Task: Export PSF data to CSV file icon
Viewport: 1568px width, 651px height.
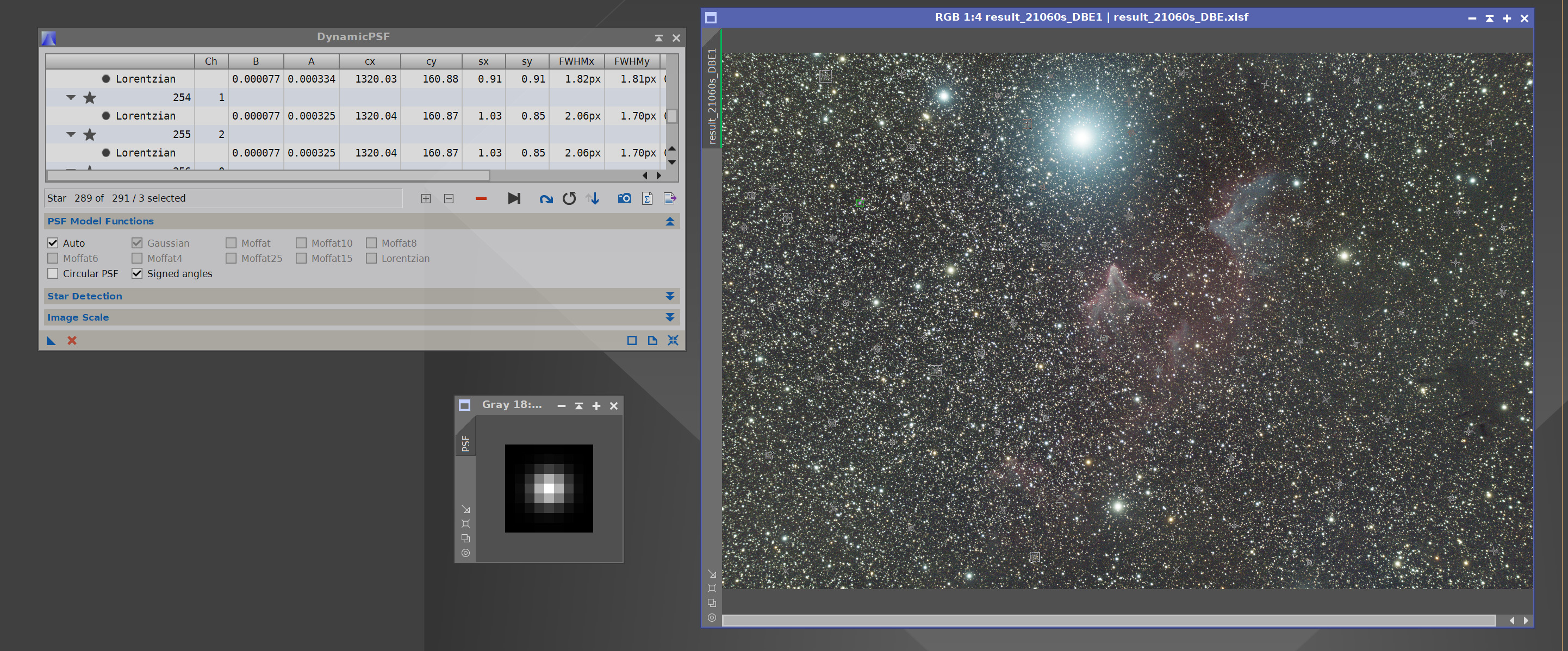Action: [670, 198]
